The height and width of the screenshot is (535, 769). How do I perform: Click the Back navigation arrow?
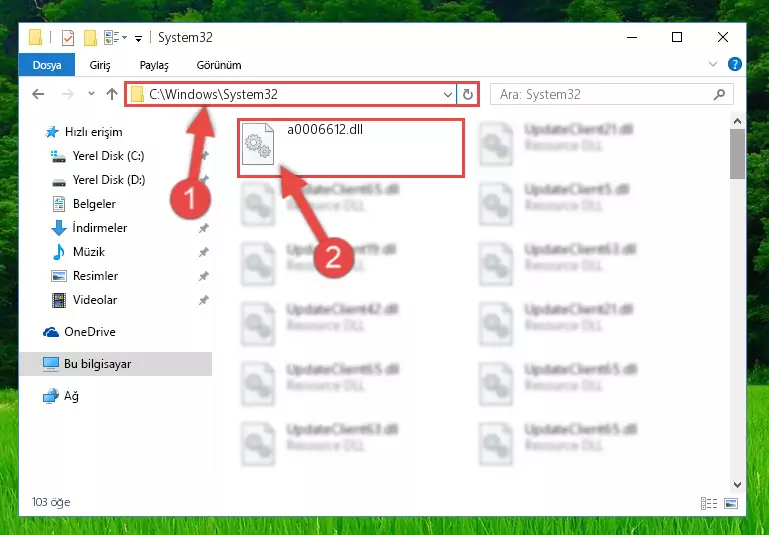click(38, 94)
